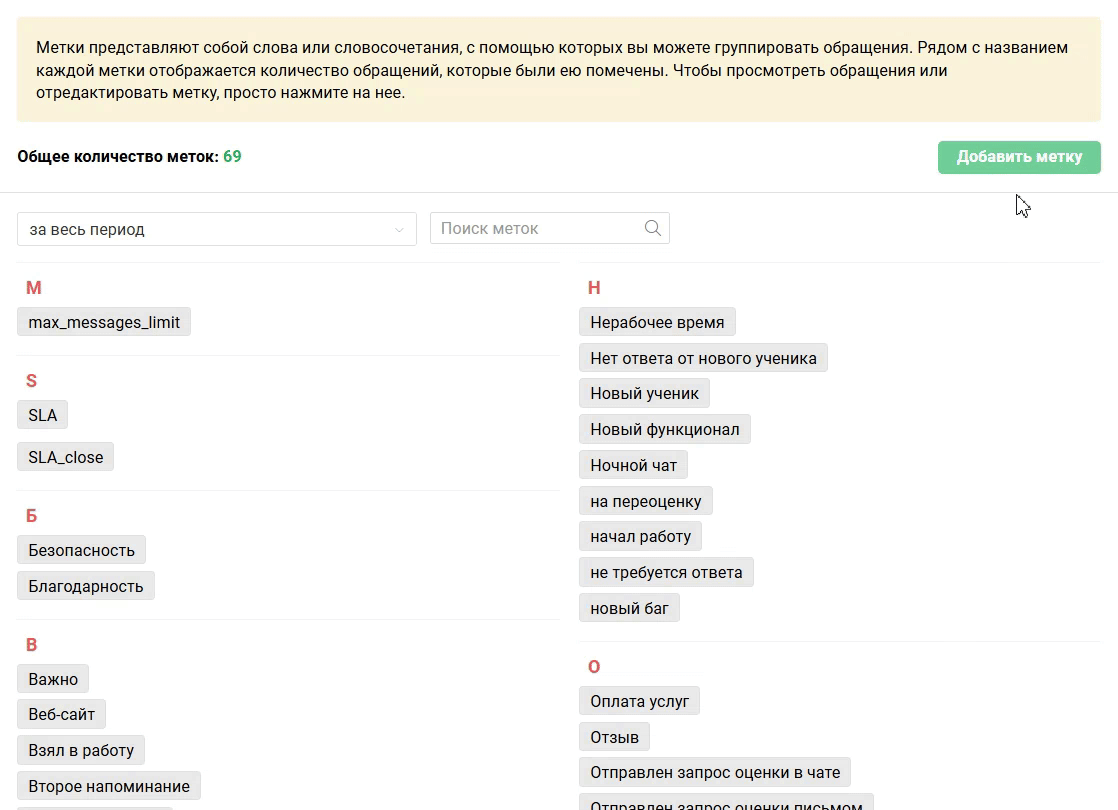Select the 'Оплата услуг' tag

tap(640, 701)
